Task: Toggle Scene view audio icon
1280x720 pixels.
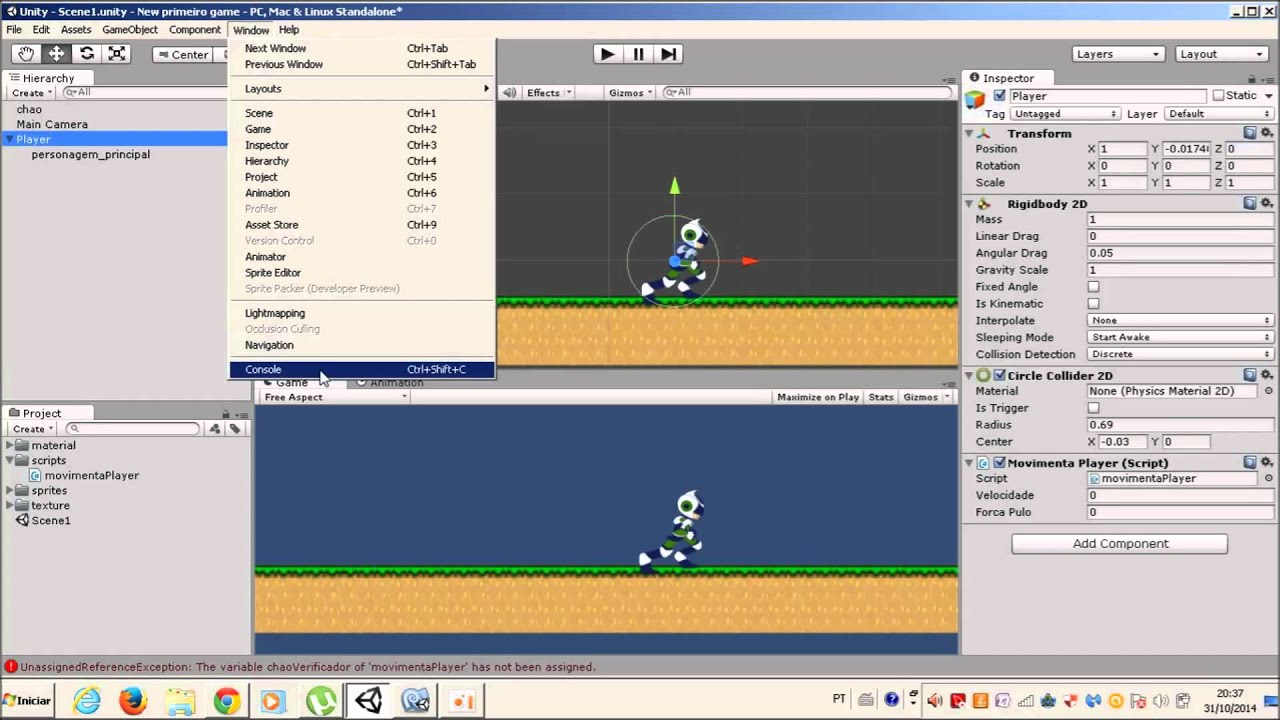Action: coord(509,92)
